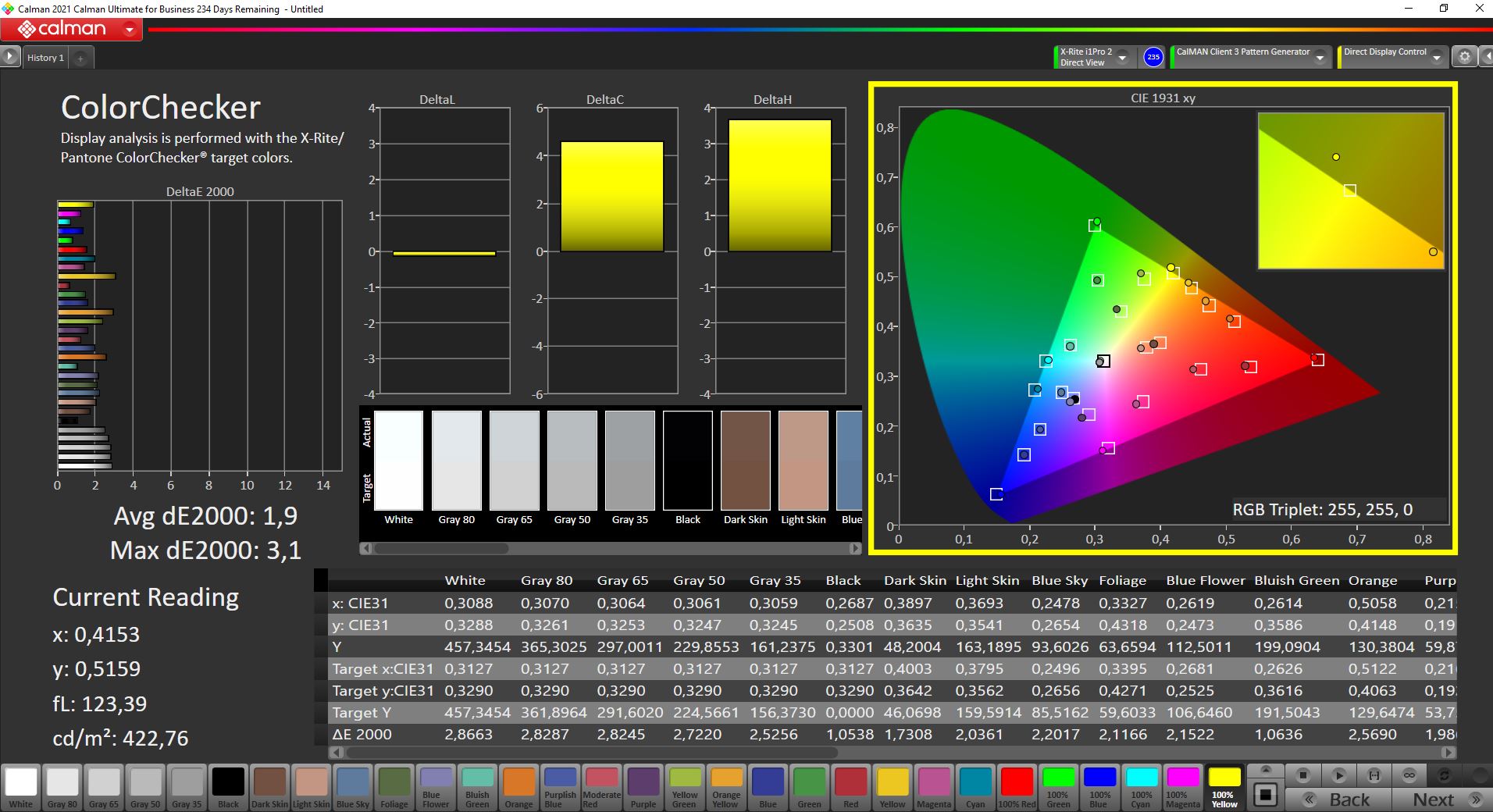This screenshot has width=1493, height=812.
Task: Expand the X-Rite i1Pro 2 meter dropdown
Action: (1122, 58)
